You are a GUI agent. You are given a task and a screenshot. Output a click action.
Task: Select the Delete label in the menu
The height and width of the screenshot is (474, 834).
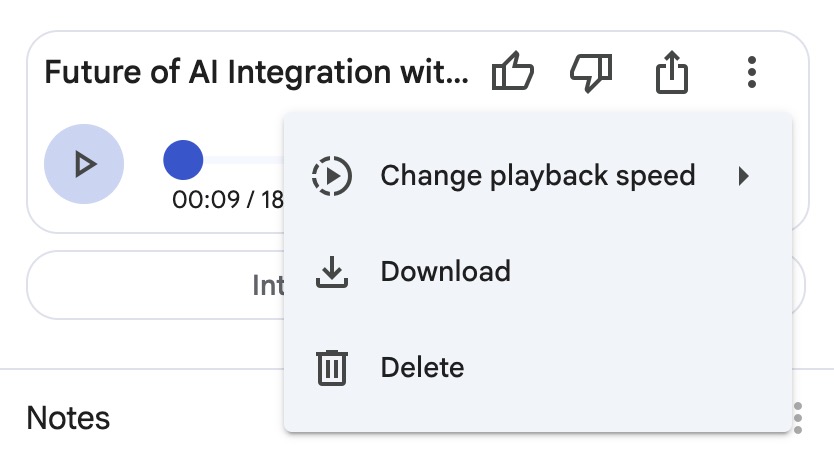click(422, 368)
